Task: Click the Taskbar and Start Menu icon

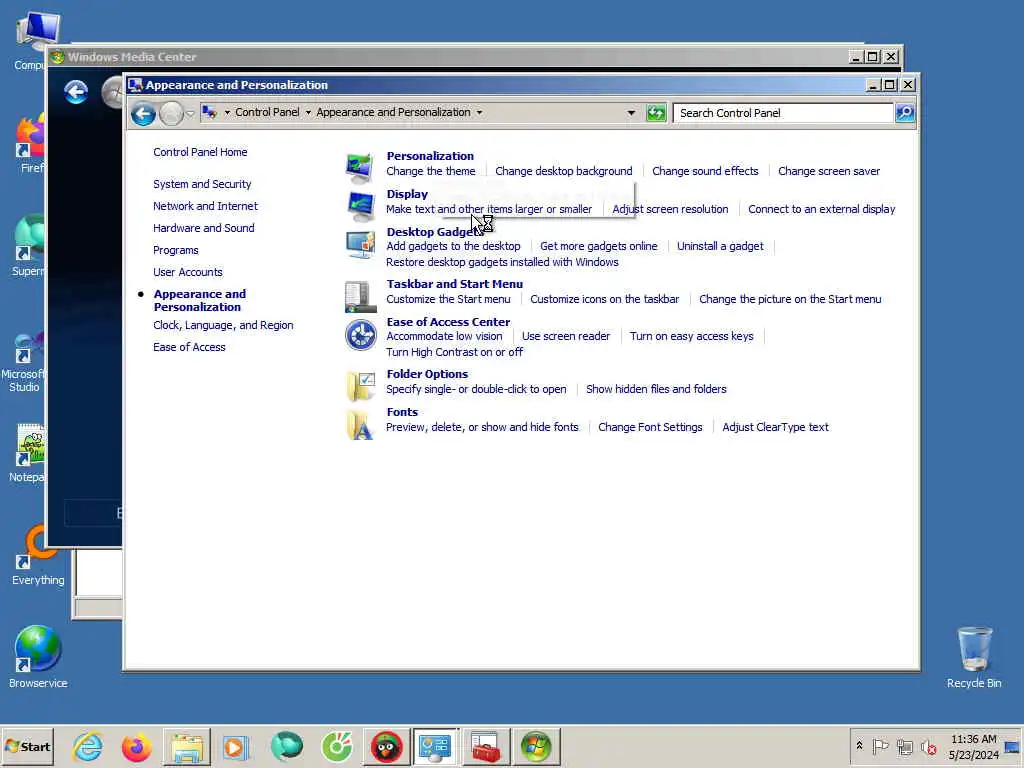Action: click(x=360, y=296)
